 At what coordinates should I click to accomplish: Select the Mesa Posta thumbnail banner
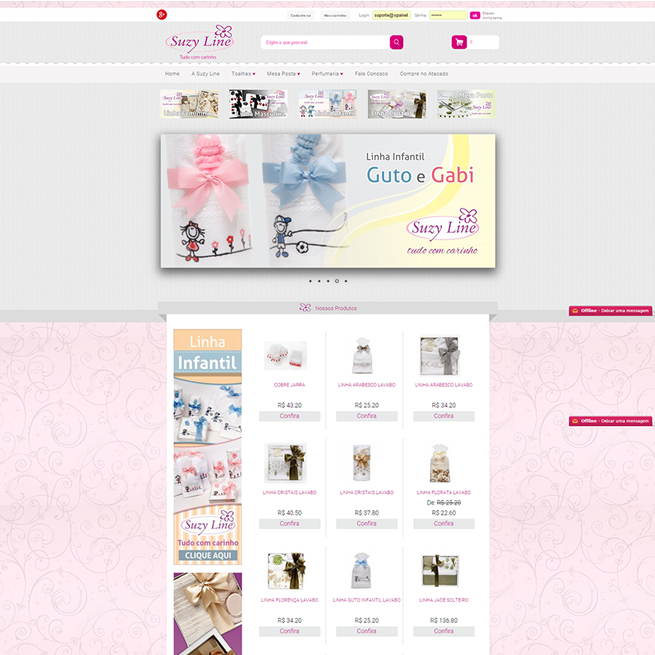(x=466, y=104)
